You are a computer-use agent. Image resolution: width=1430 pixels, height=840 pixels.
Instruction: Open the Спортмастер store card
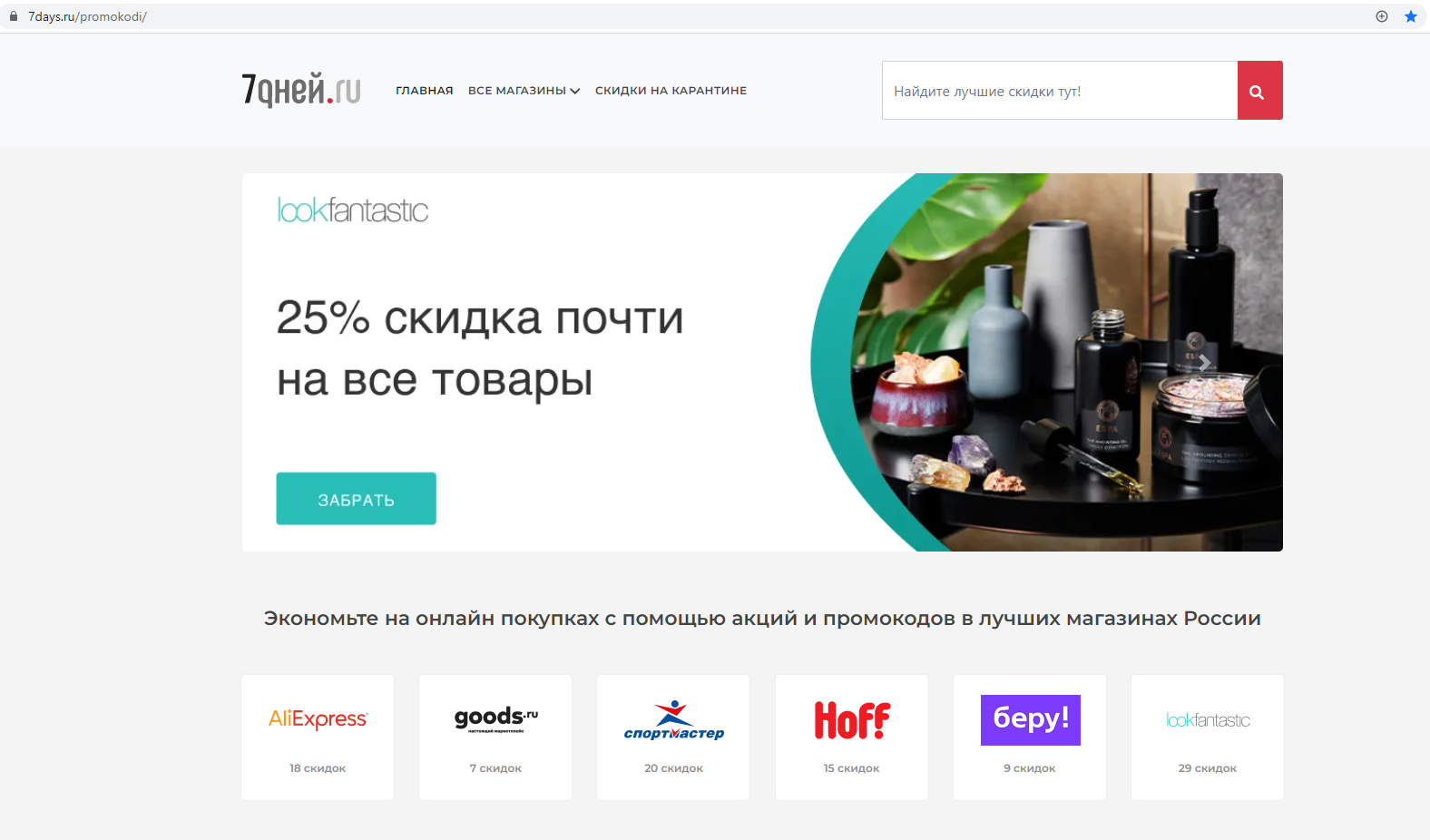(x=673, y=737)
